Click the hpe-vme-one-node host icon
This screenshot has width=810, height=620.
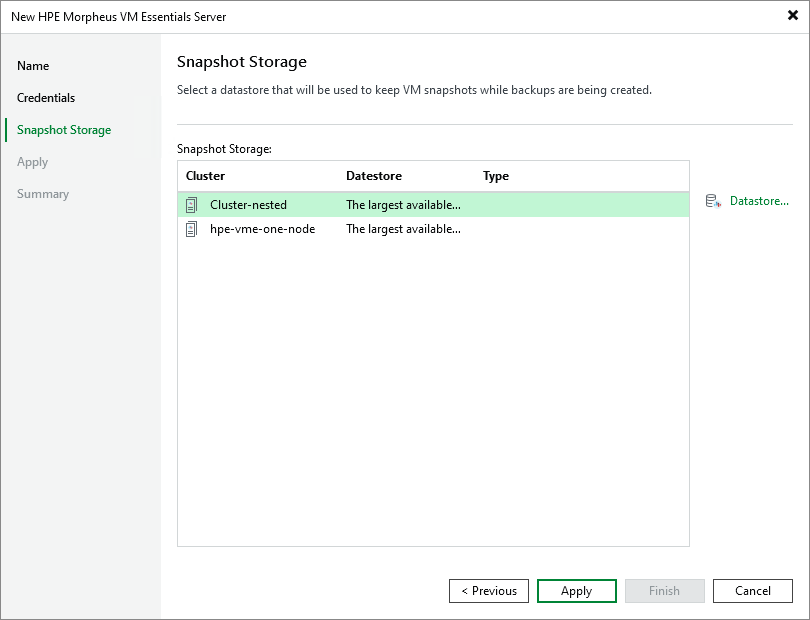point(192,229)
